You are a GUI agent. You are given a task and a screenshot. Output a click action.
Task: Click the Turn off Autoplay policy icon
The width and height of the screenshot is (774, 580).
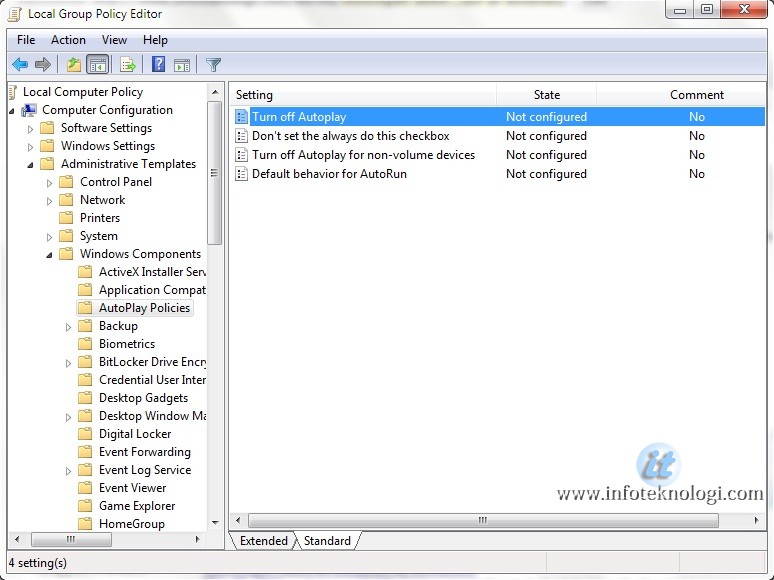coord(241,117)
